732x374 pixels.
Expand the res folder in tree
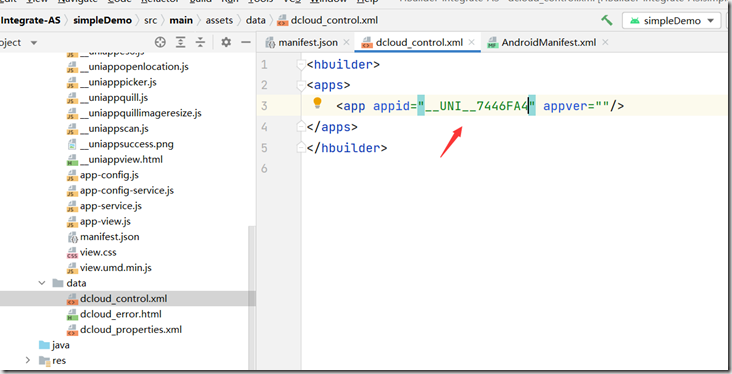[x=28, y=360]
